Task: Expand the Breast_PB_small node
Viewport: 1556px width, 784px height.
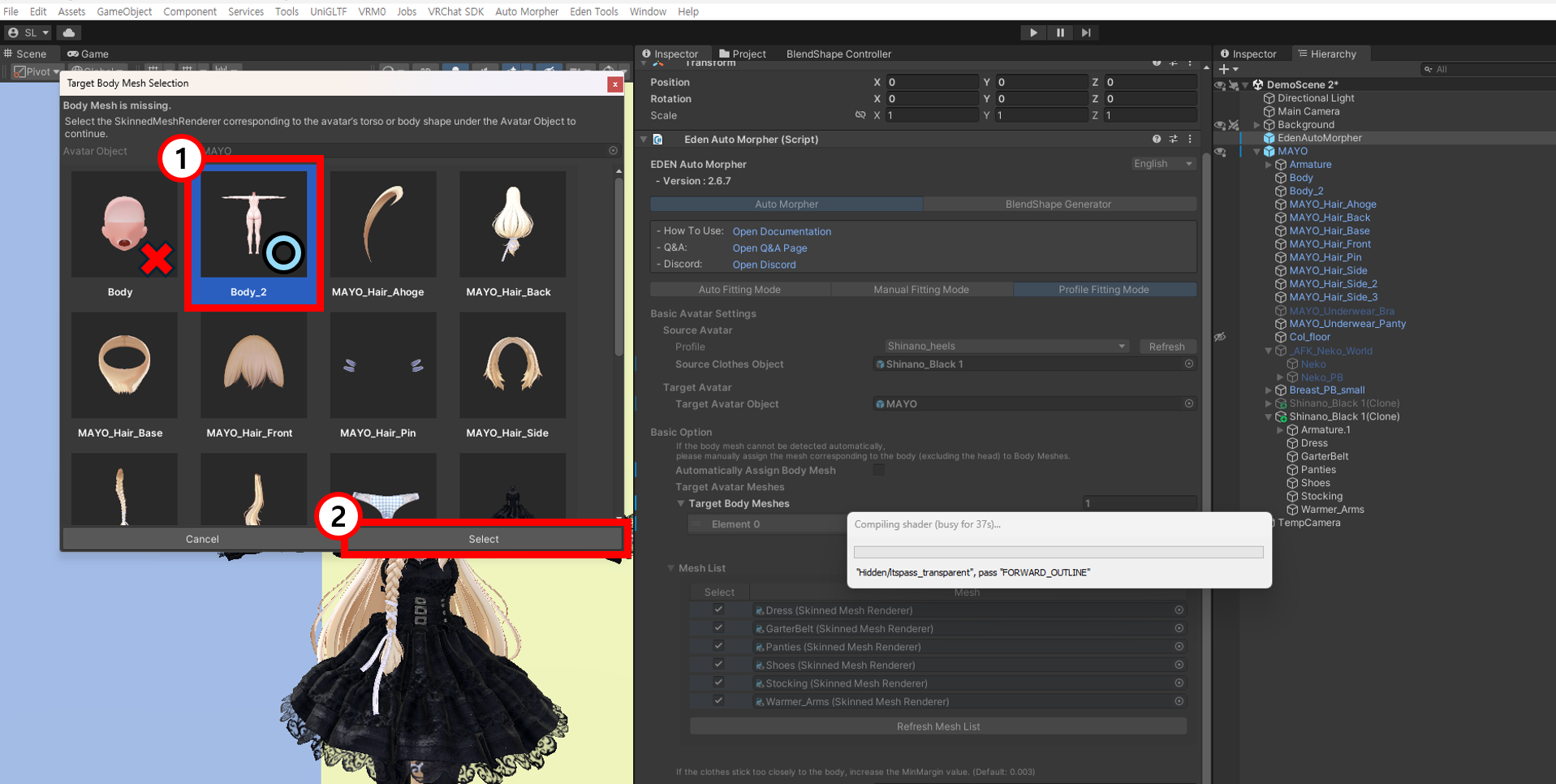Action: (1269, 390)
